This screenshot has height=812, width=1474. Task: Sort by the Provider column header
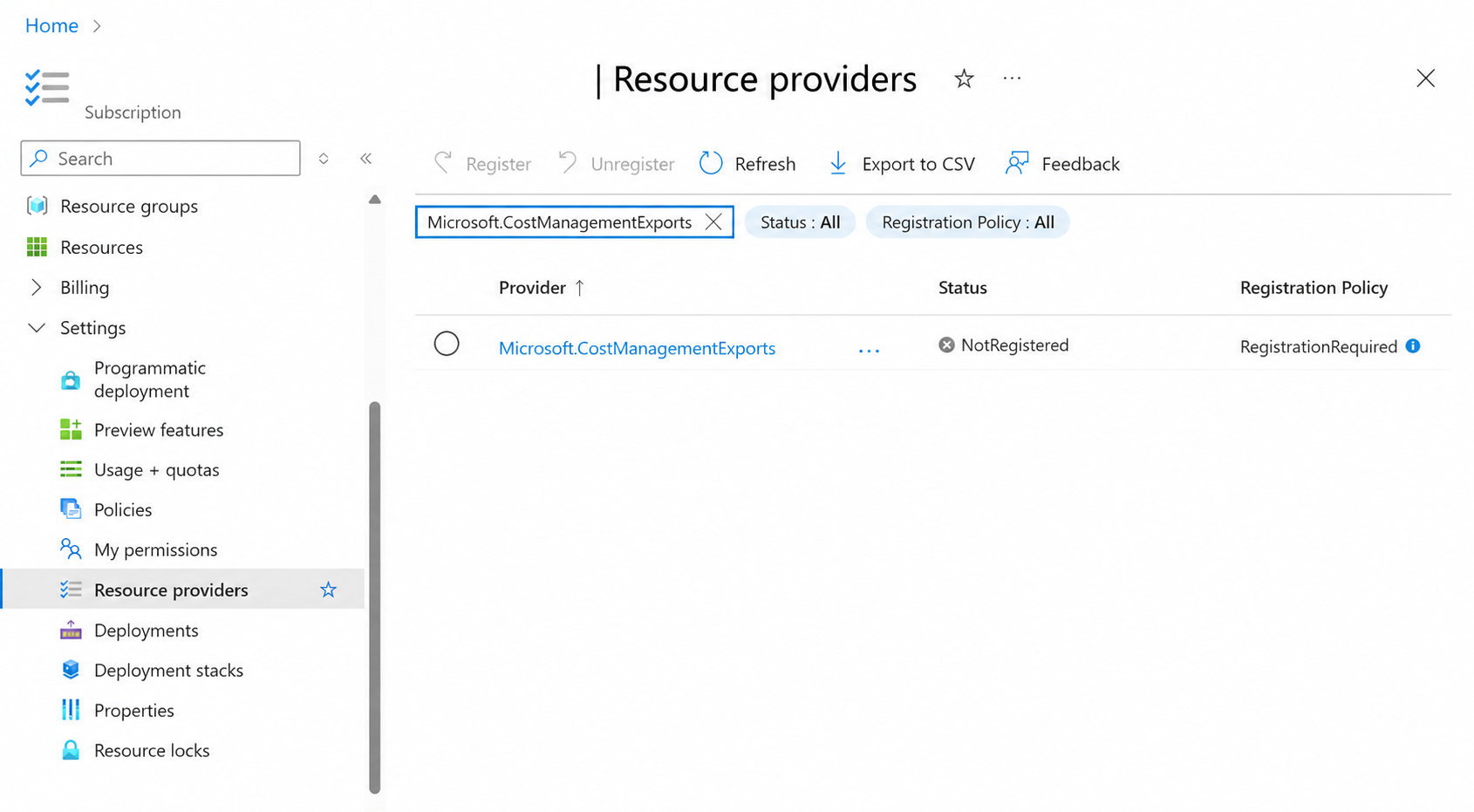532,288
